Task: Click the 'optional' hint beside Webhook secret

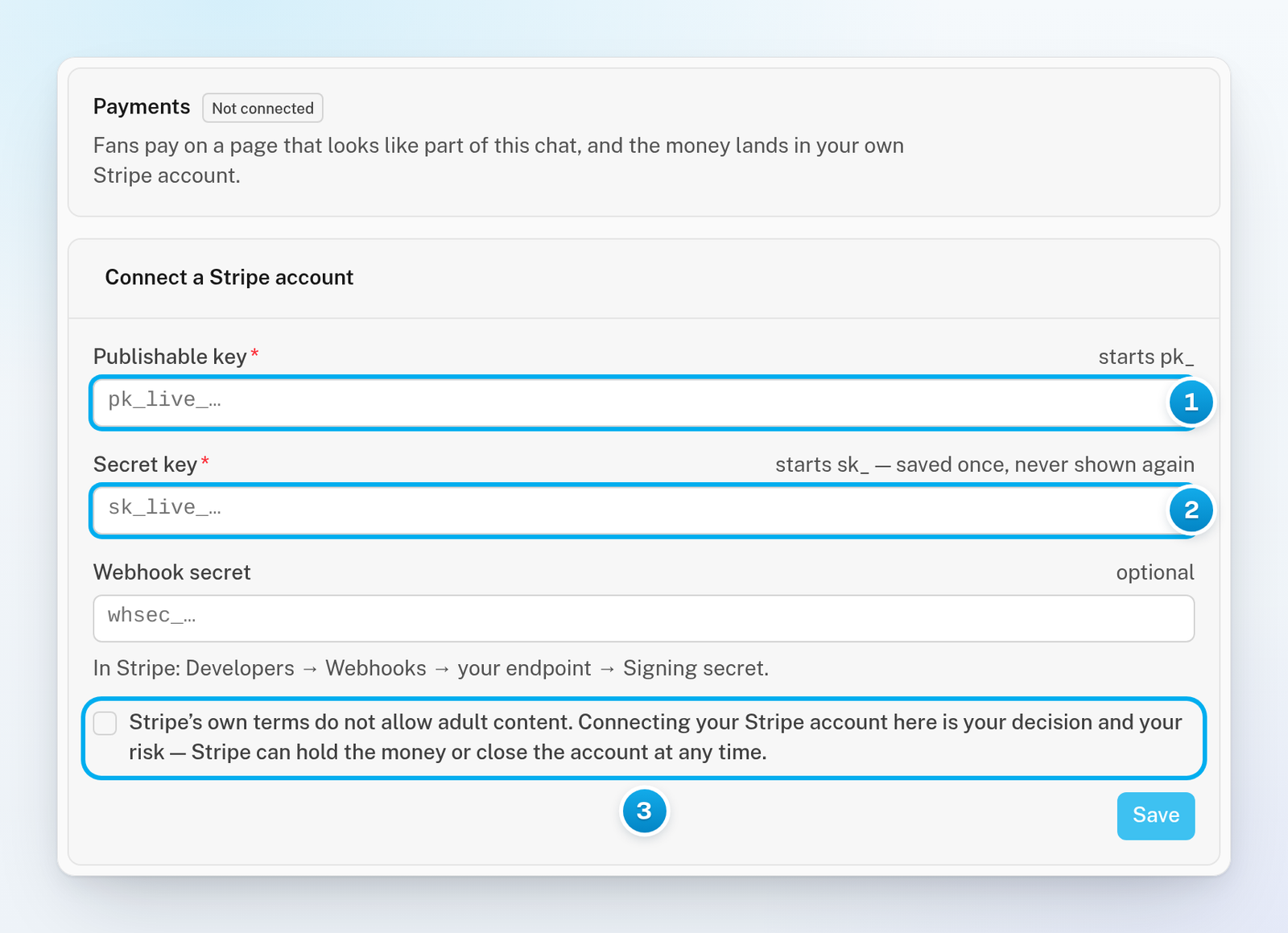Action: (1155, 572)
